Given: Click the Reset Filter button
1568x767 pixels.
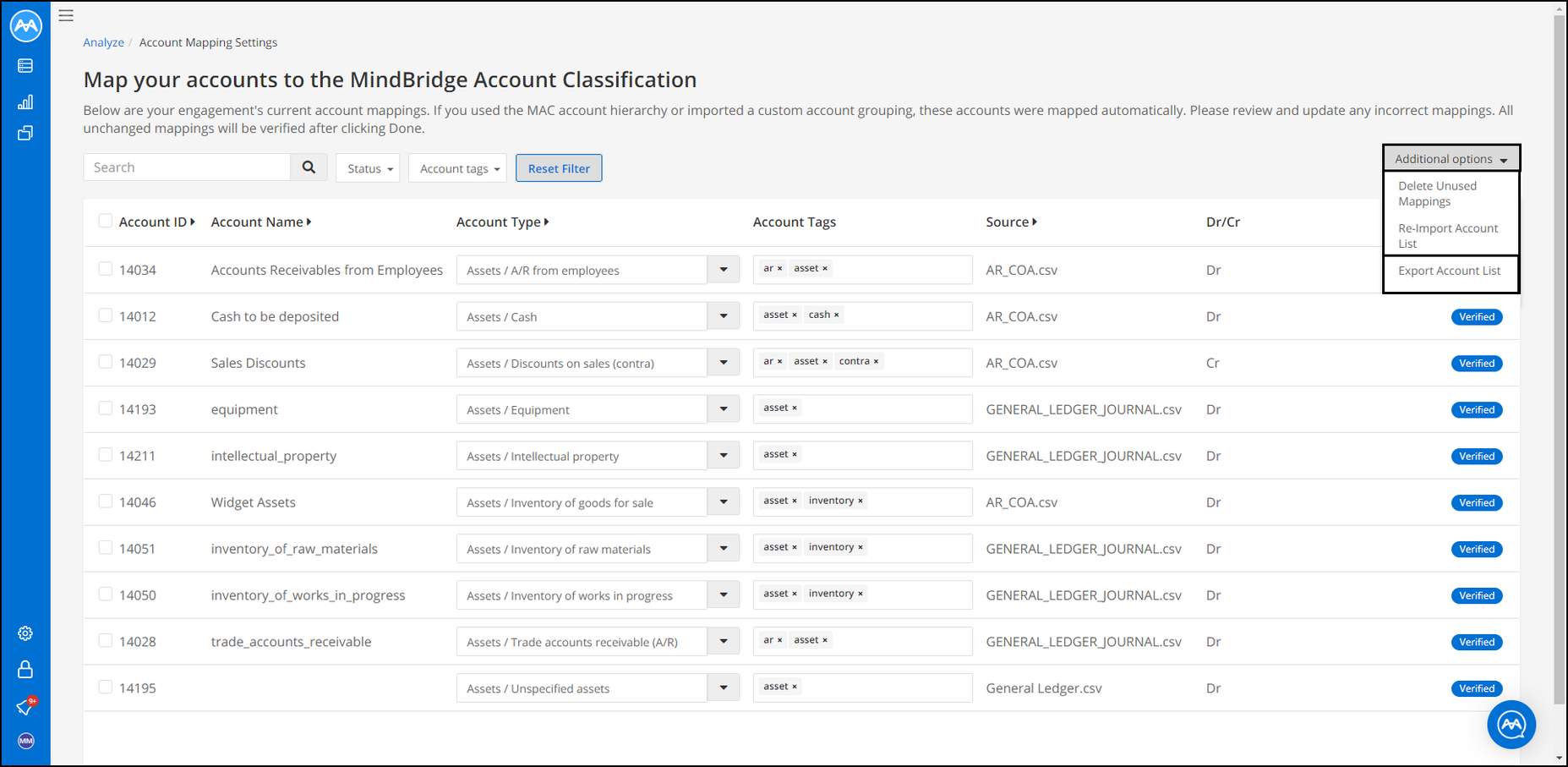Looking at the screenshot, I should coord(559,168).
